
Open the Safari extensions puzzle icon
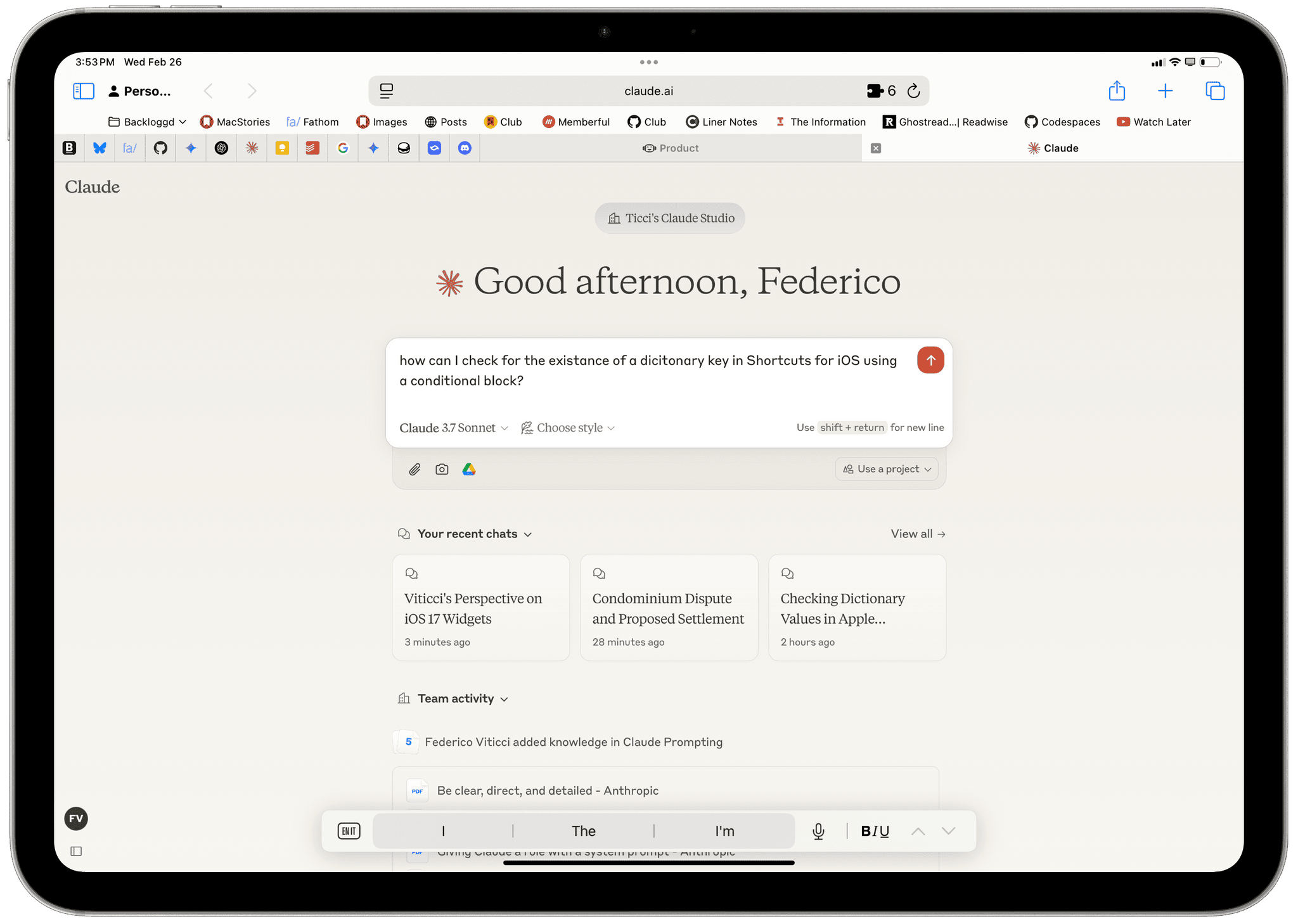click(875, 91)
